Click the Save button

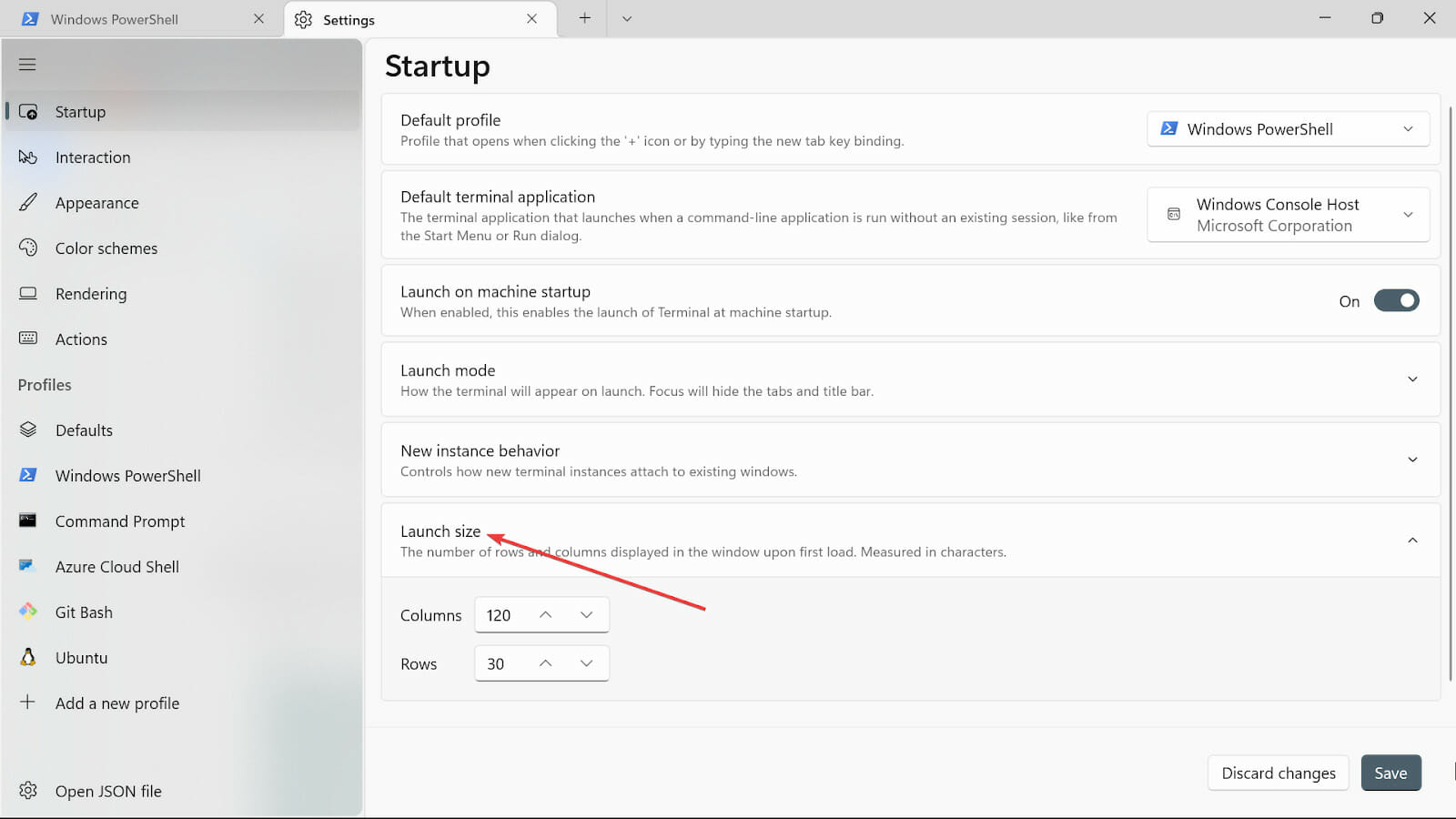point(1390,773)
